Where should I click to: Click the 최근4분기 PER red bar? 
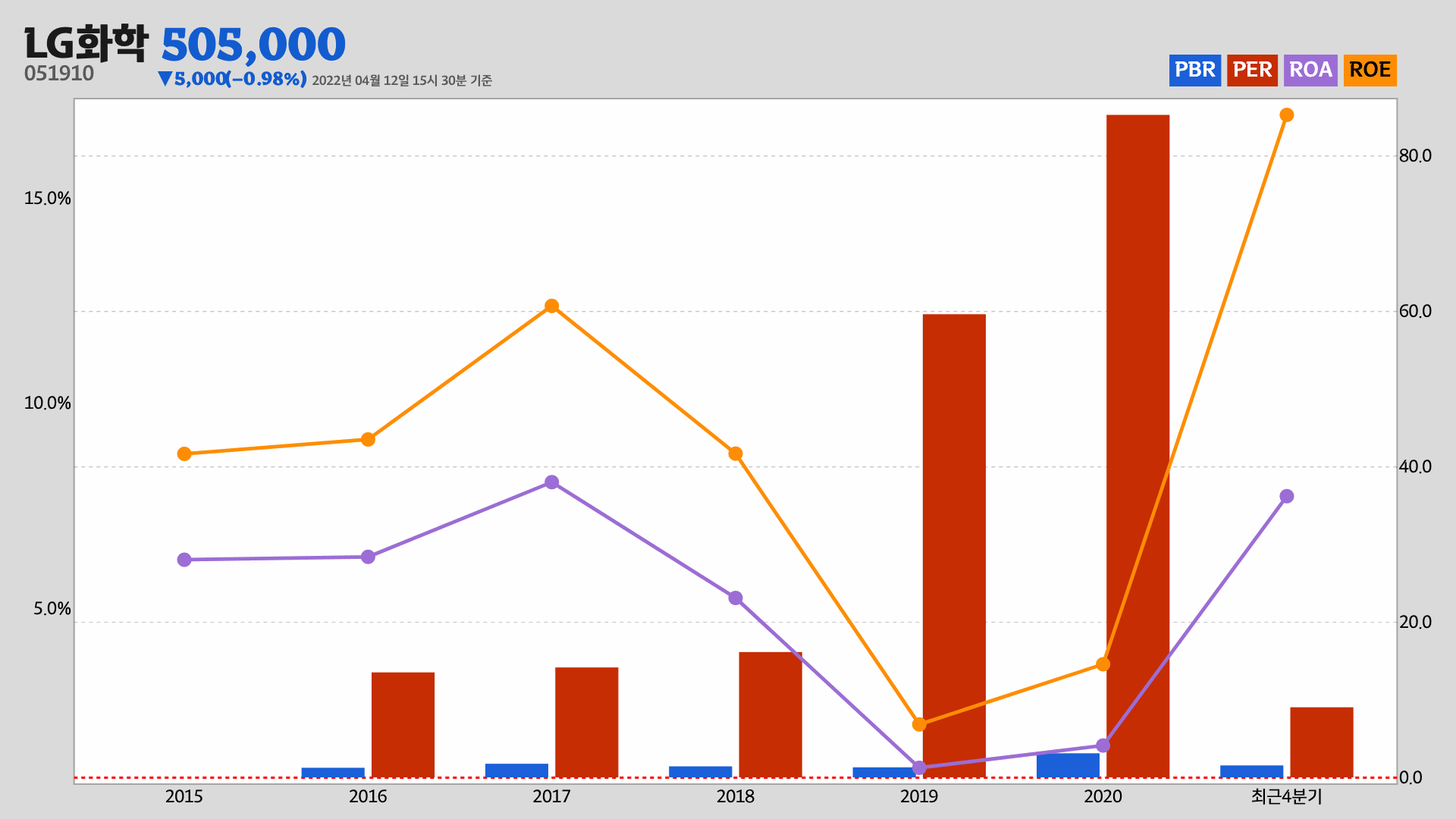[1322, 742]
